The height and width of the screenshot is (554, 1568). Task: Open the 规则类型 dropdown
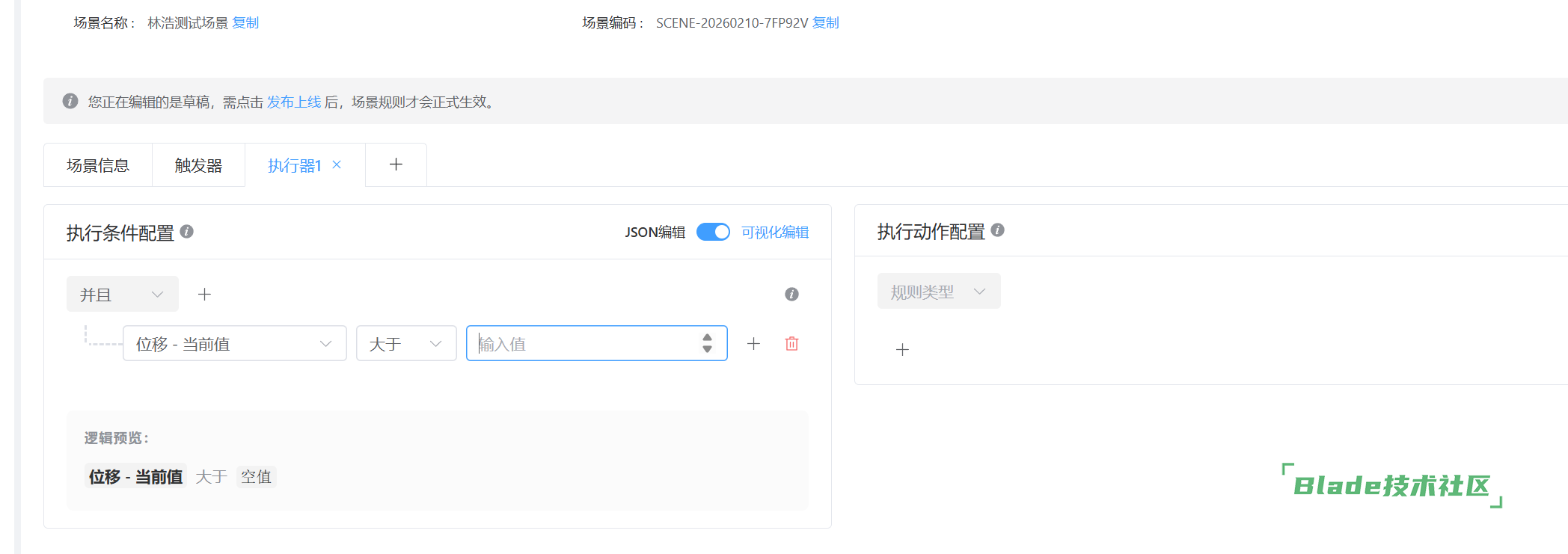tap(938, 292)
